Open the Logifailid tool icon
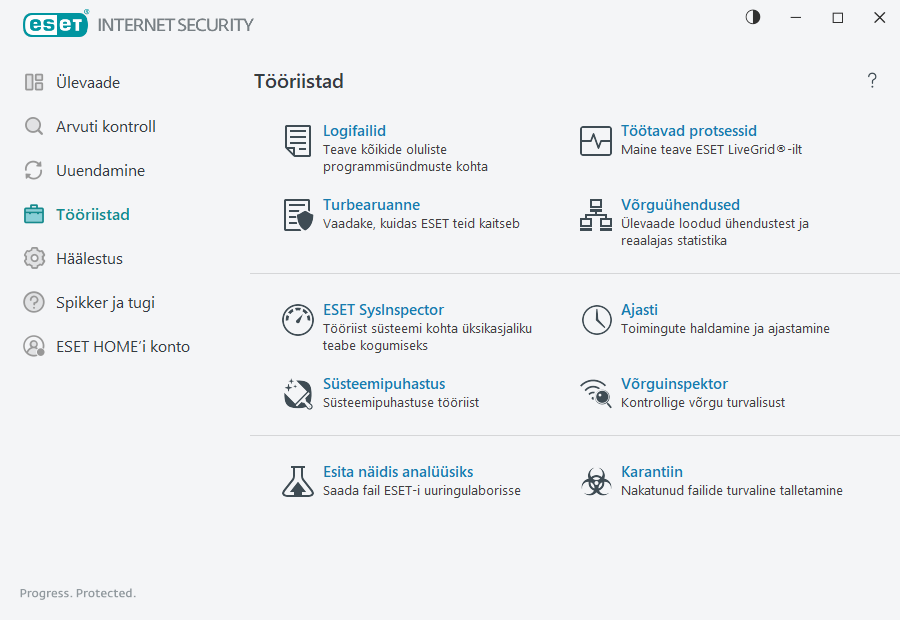This screenshot has width=900, height=620. coord(297,141)
